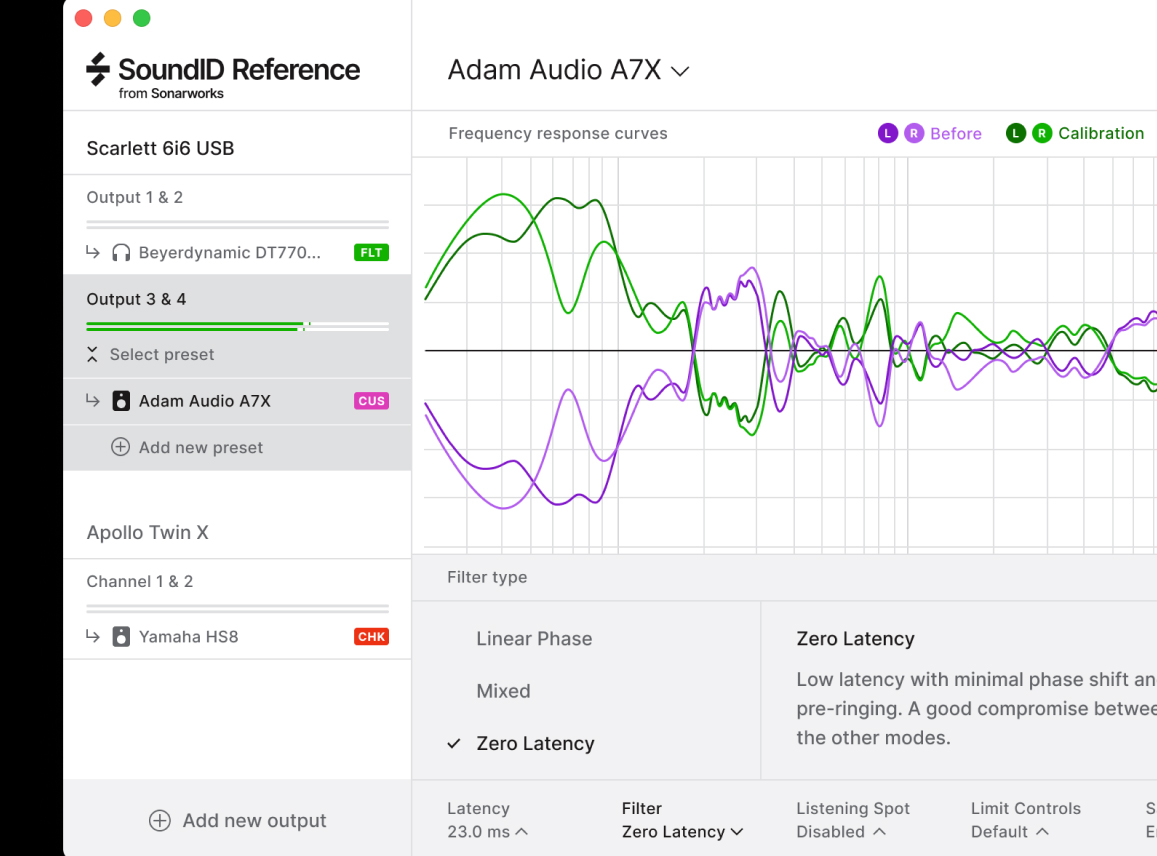Click the SoundID Reference logo icon
Viewport: 1157px width, 856px height.
pyautogui.click(x=97, y=70)
